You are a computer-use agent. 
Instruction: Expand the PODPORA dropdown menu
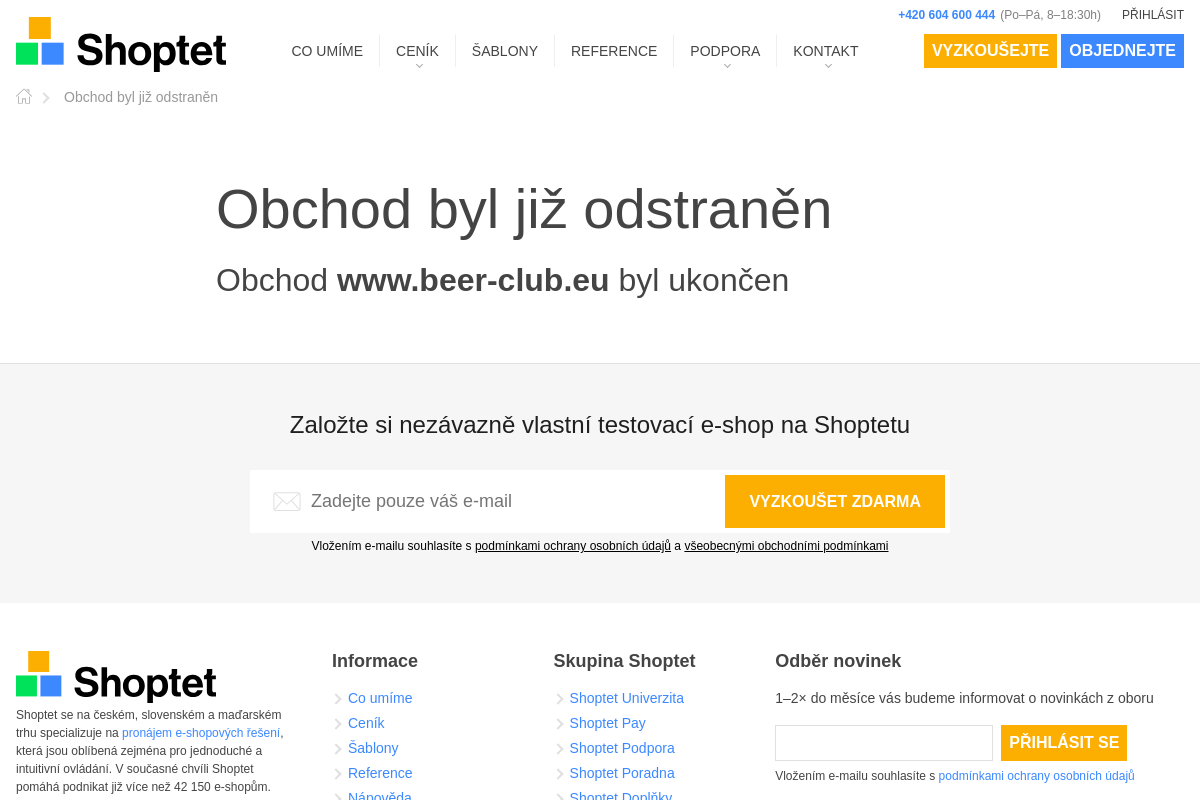click(725, 51)
